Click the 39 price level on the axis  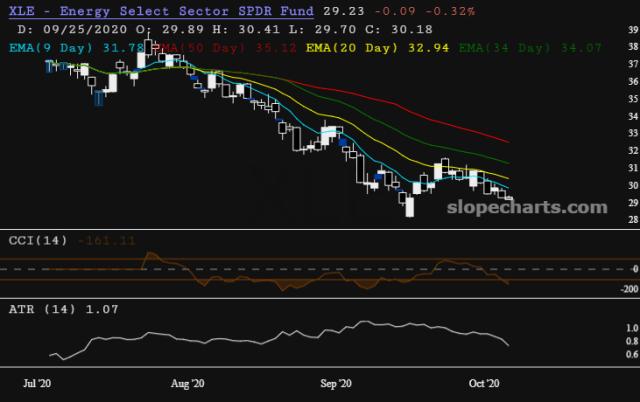633,30
